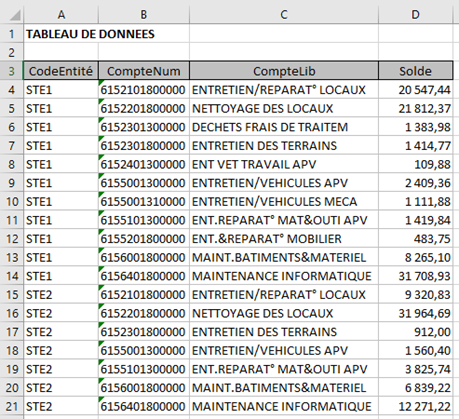Select account 6156001800000 in row 20

[144, 388]
